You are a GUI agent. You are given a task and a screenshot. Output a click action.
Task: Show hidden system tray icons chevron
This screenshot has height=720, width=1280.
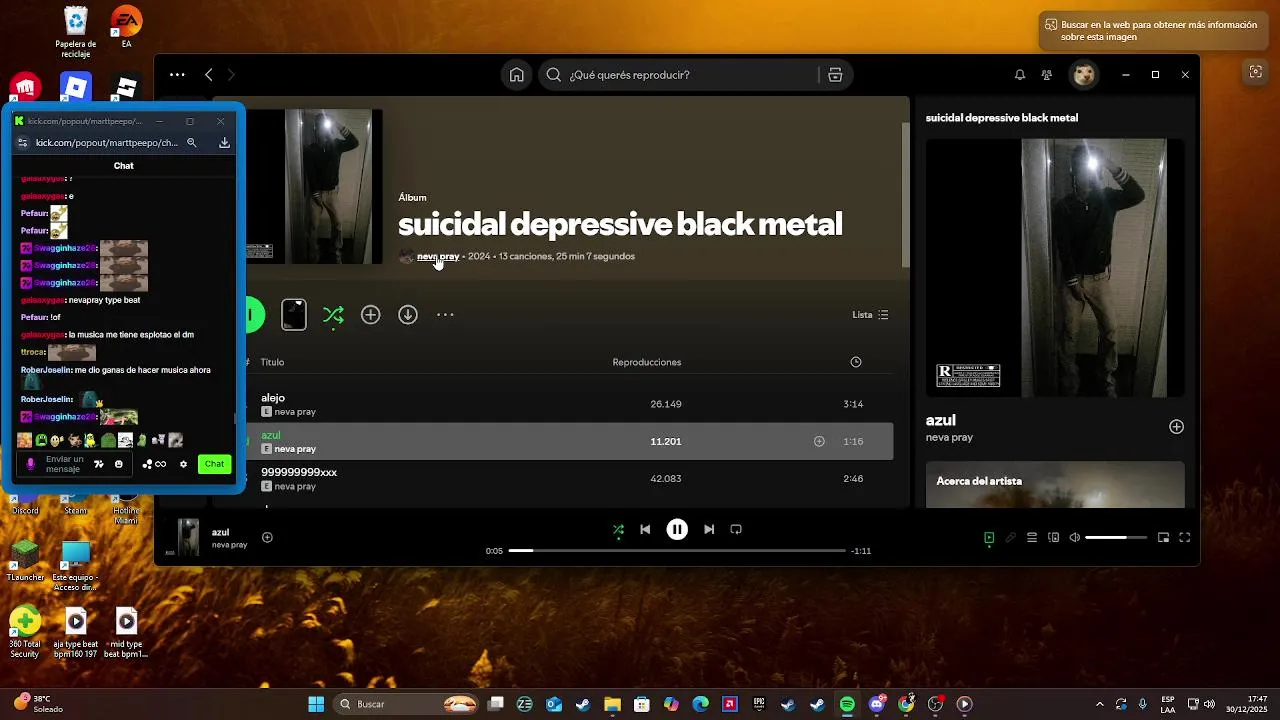tap(1100, 704)
